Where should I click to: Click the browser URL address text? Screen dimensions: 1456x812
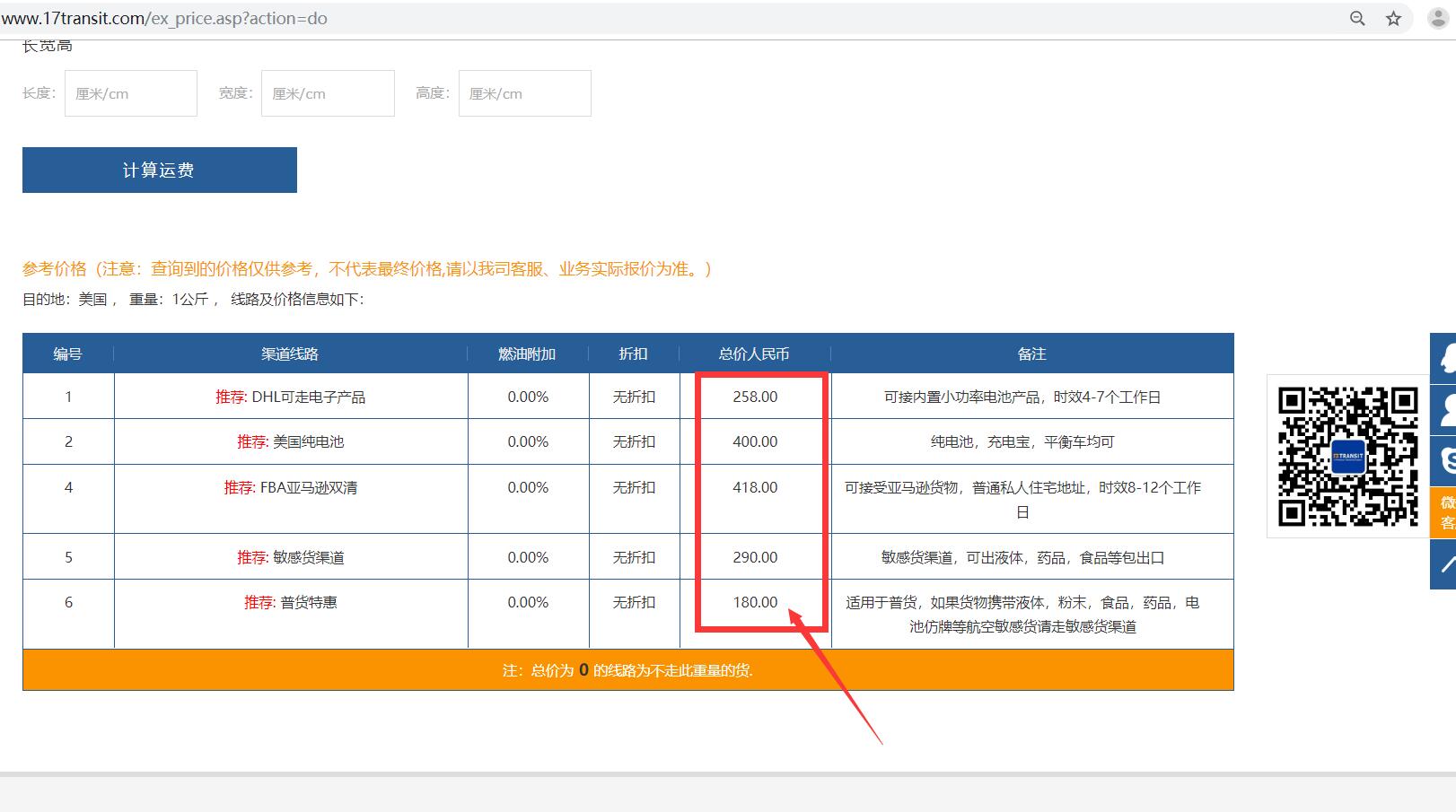[164, 19]
